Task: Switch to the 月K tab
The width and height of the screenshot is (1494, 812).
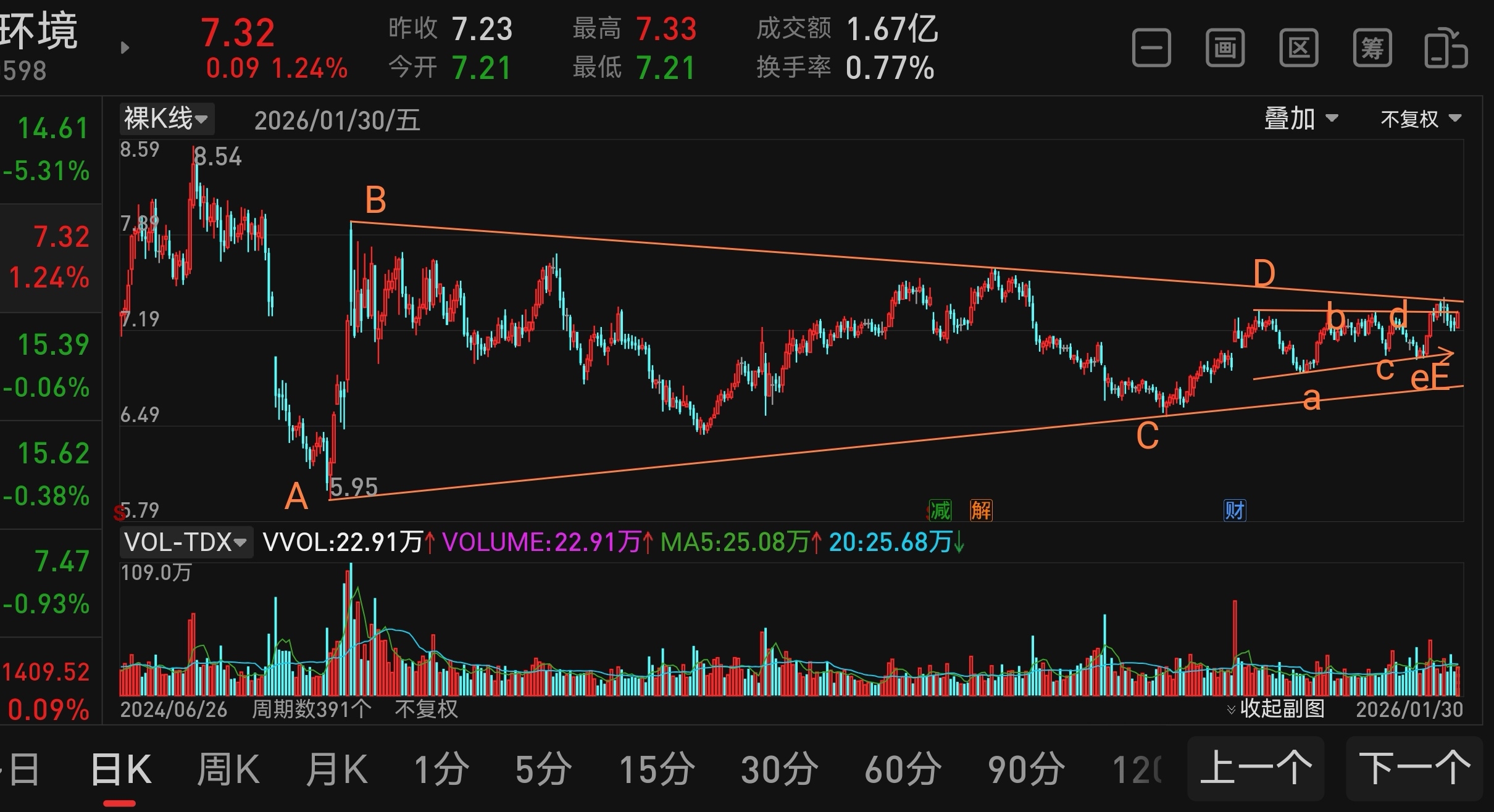Action: 337,770
